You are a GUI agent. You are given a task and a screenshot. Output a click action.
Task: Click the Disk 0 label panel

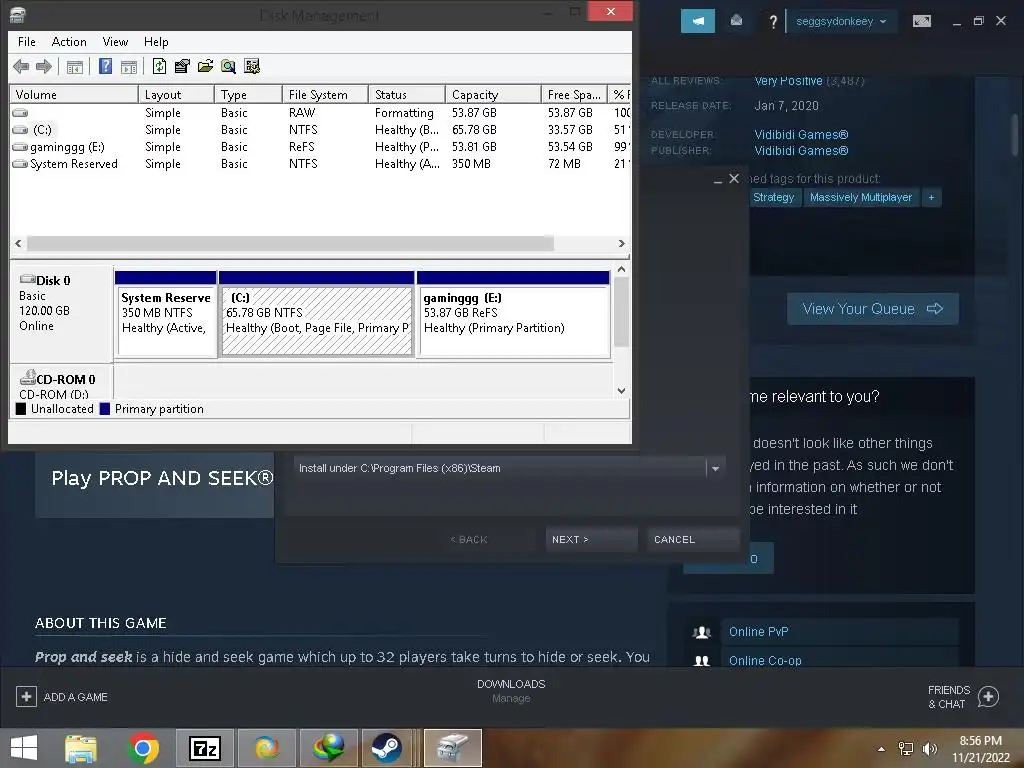61,313
